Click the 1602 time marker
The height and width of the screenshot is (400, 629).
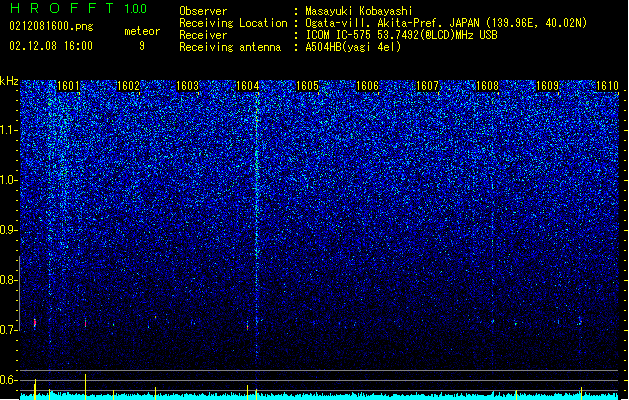point(128,86)
